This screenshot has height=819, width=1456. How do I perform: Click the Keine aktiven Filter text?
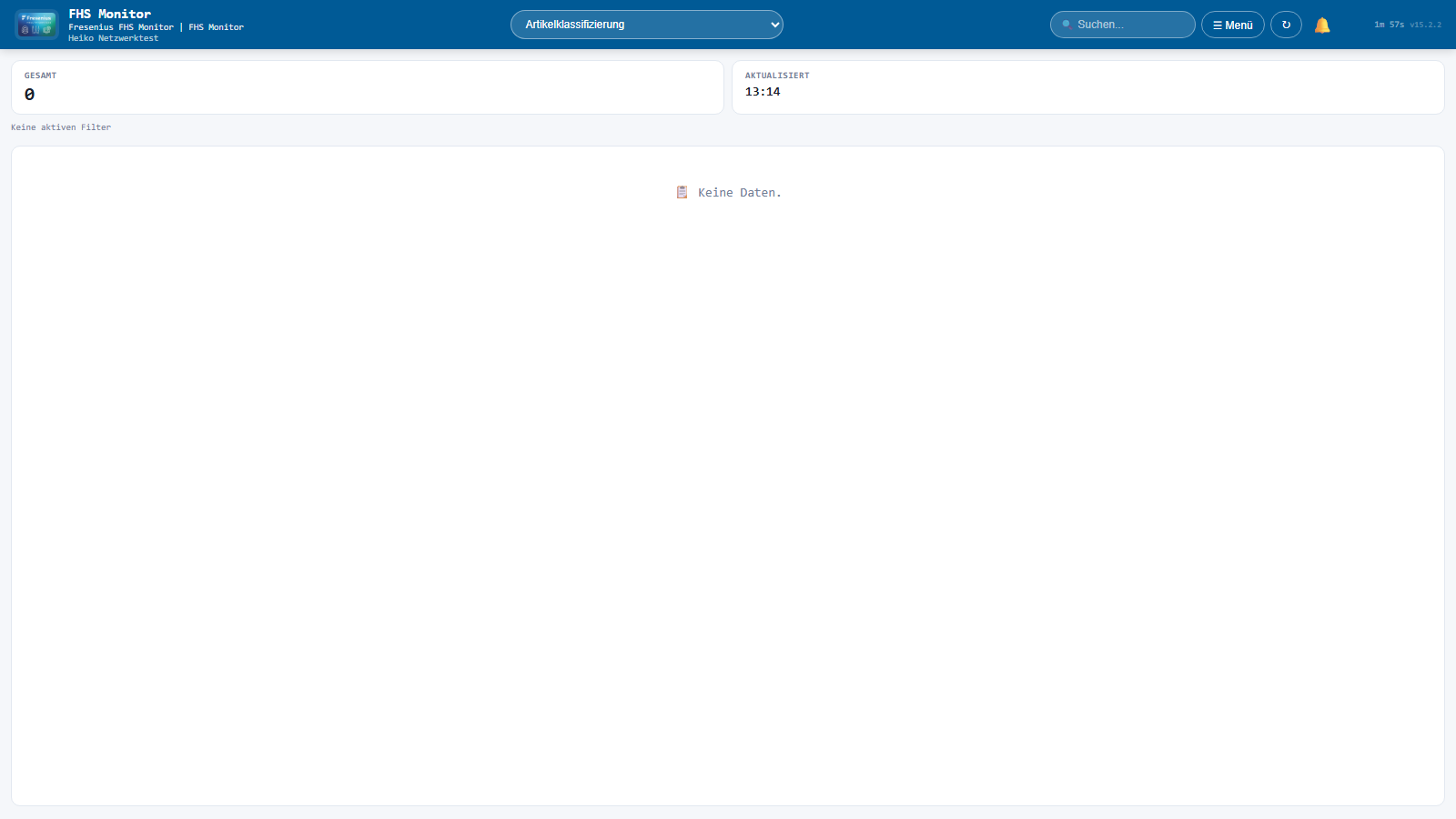pyautogui.click(x=61, y=127)
